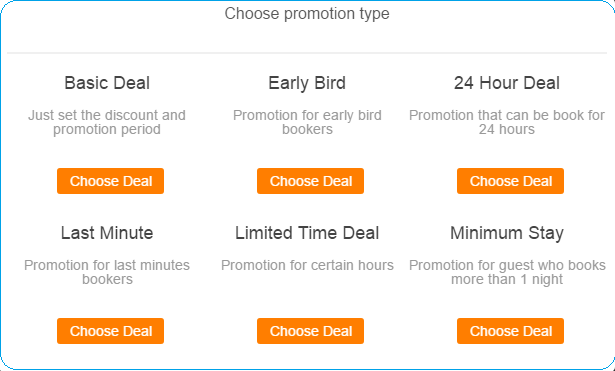Click the Choose promotion type title
The image size is (615, 371).
307,14
